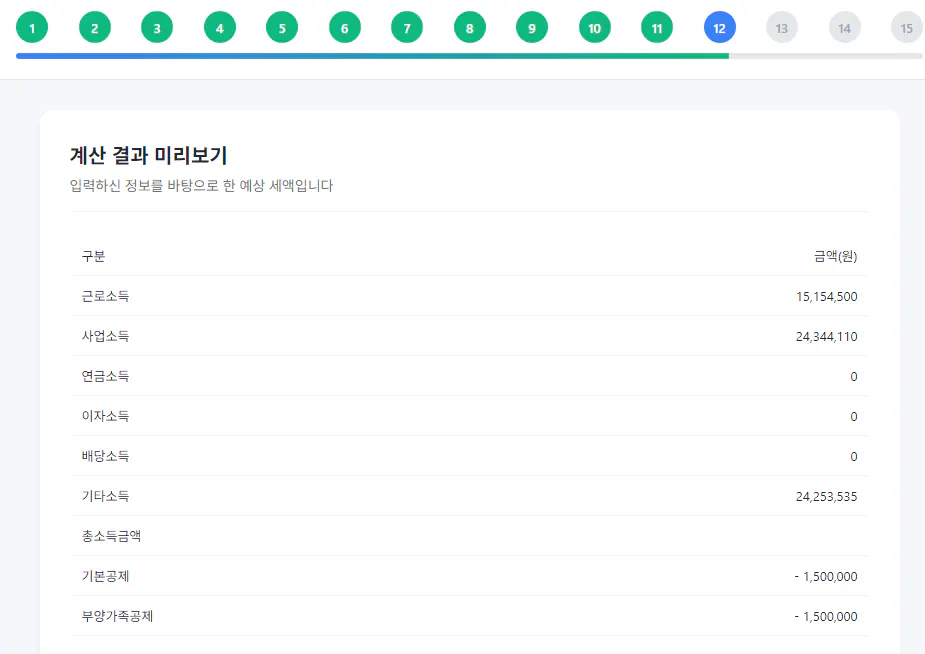Screen dimensions: 925x654
Task: Click the 0 value for 이자소득
Action: click(x=854, y=417)
